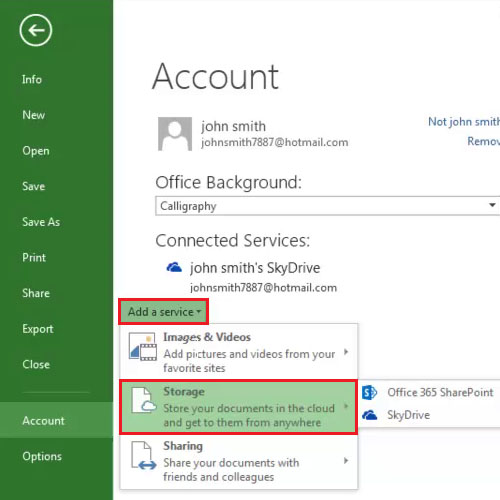Click the back arrow circle icon
The height and width of the screenshot is (500, 500).
pyautogui.click(x=36, y=30)
